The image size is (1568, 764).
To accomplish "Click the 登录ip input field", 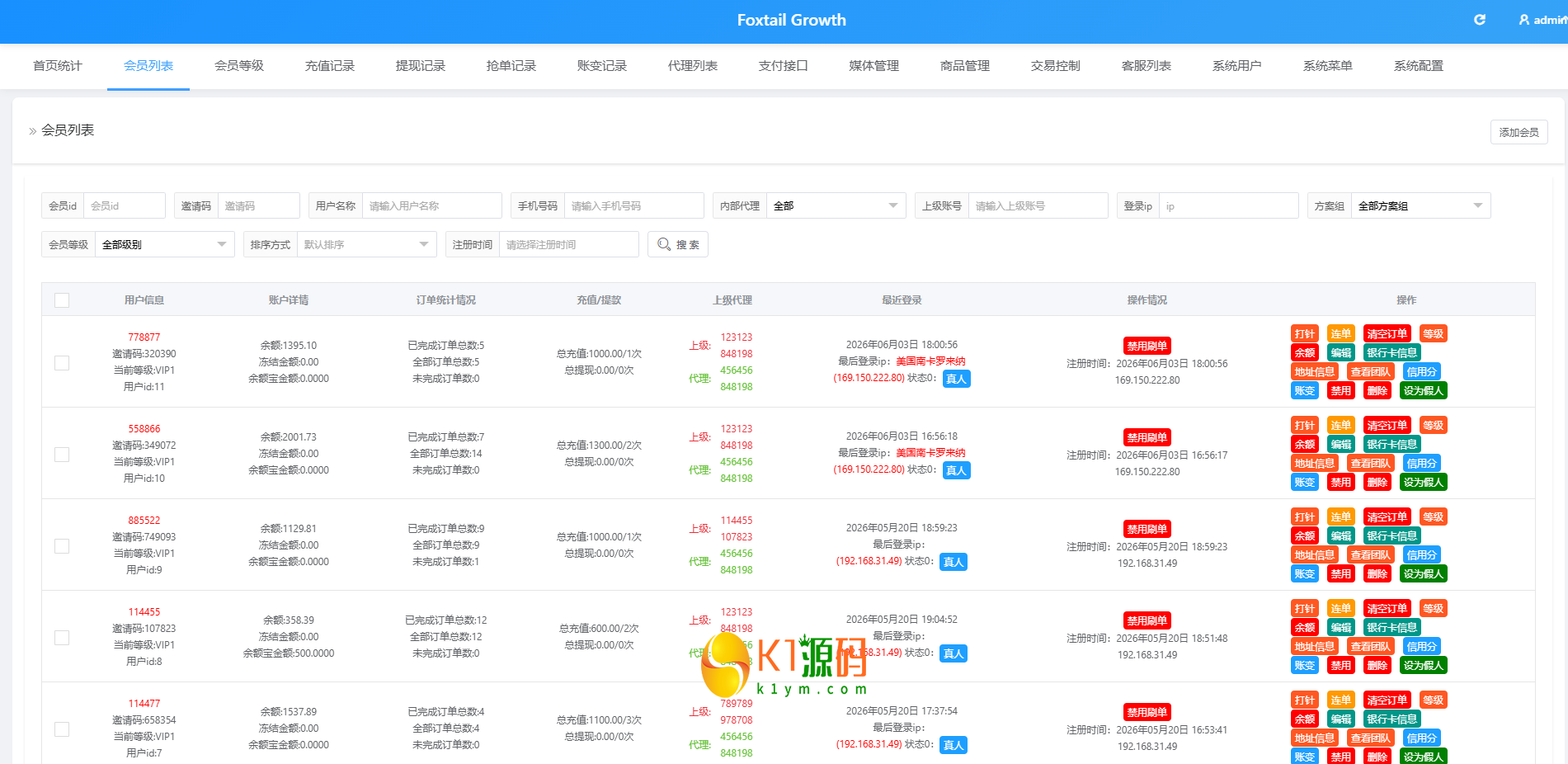I will coord(1228,205).
